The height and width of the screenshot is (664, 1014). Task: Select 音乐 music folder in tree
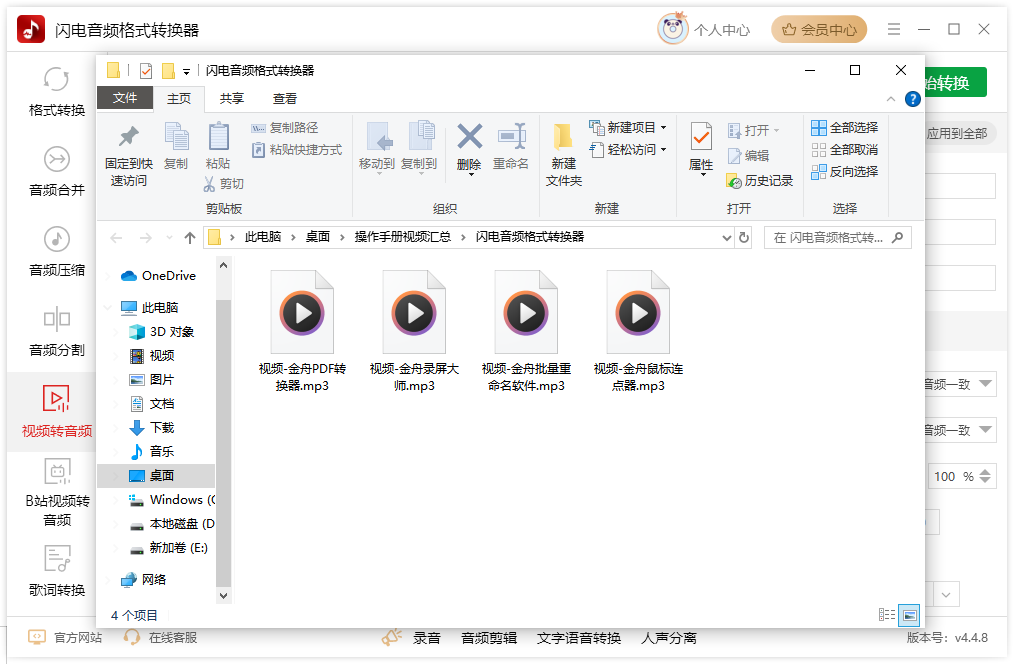coord(153,451)
